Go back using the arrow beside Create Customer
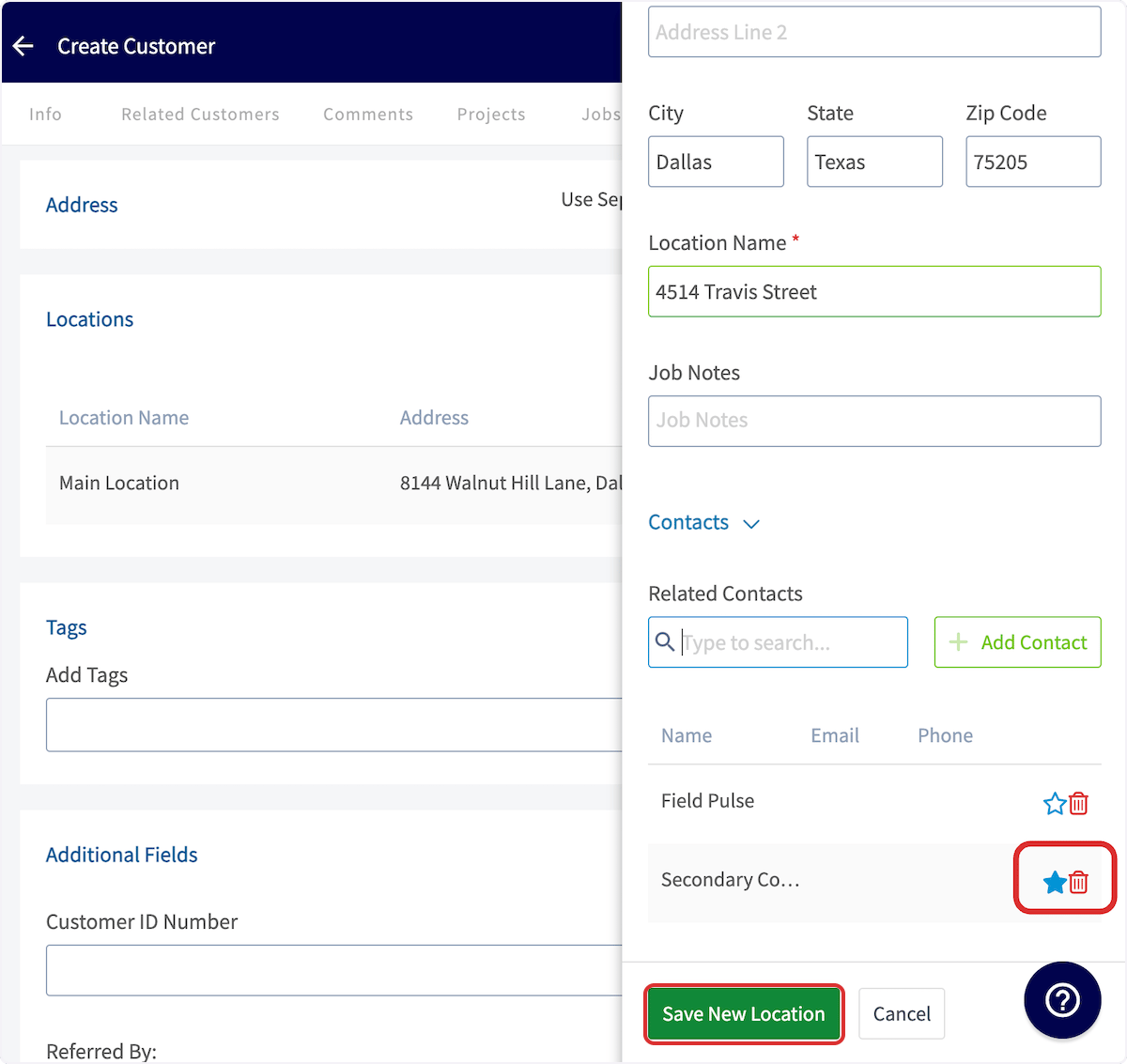Screen dimensions: 1127x1064 coord(23,46)
